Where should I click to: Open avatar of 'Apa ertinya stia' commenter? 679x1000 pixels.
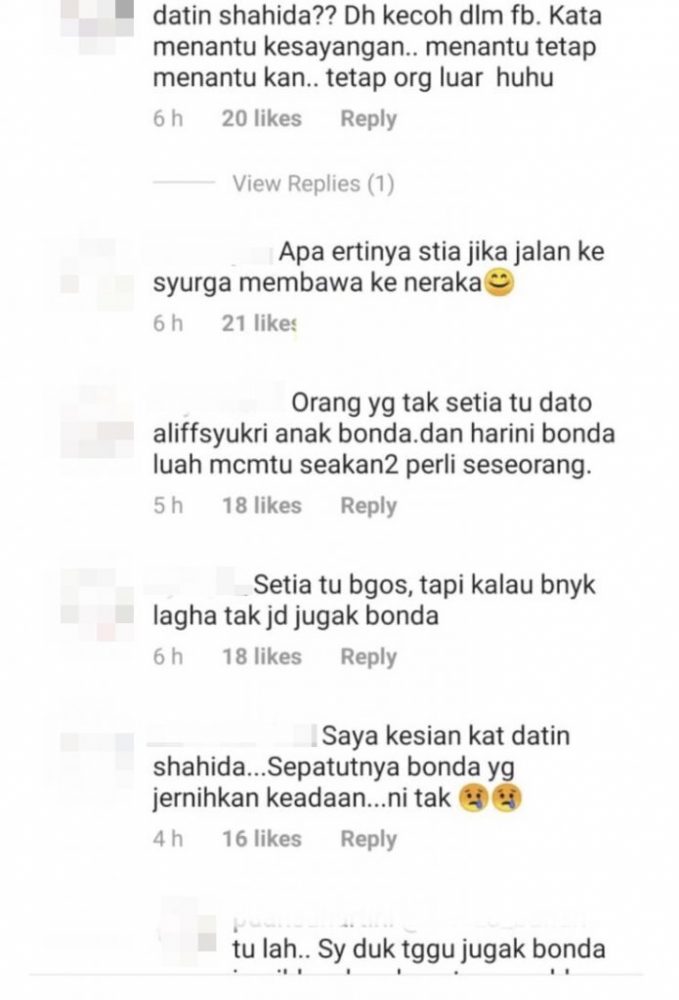(x=97, y=274)
